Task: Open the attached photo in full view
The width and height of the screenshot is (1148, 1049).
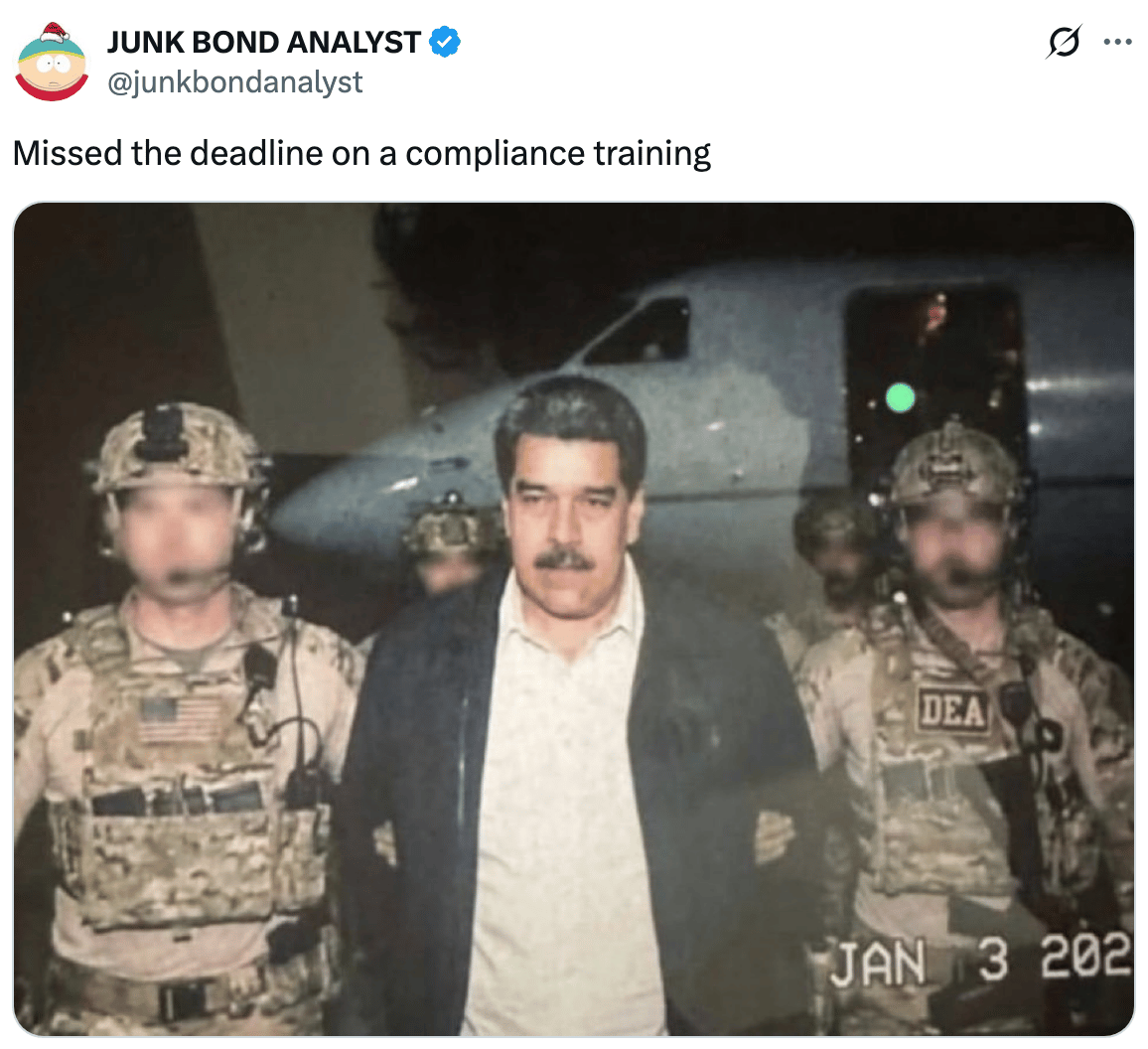Action: pyautogui.click(x=574, y=619)
